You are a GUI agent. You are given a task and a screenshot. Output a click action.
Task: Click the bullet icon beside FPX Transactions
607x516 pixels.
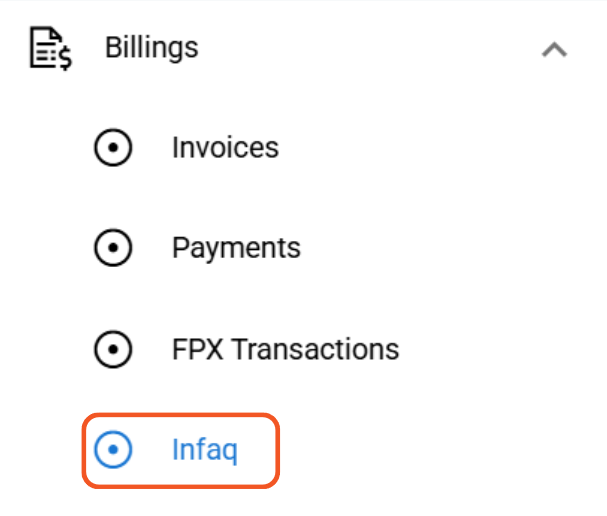pos(112,349)
